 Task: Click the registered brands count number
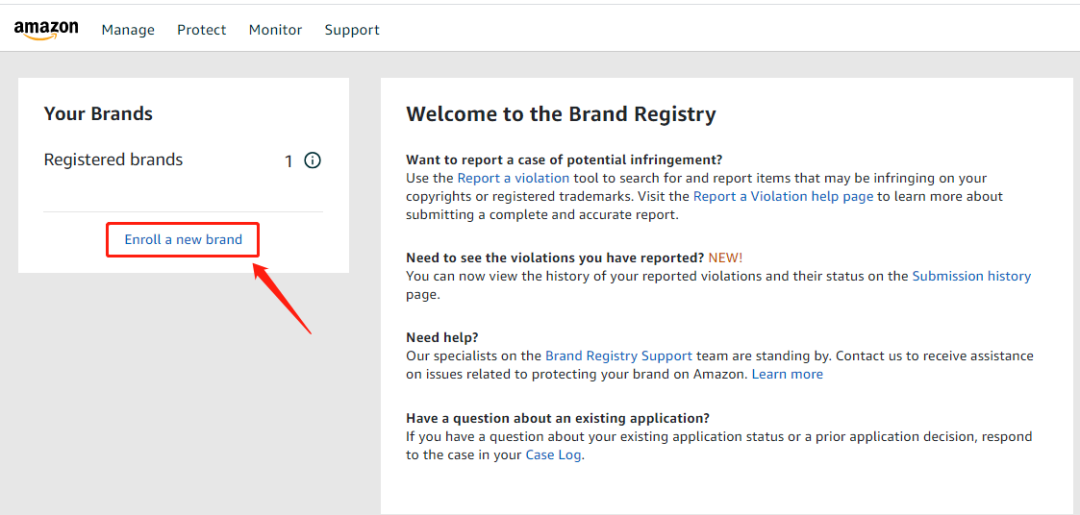pos(289,161)
